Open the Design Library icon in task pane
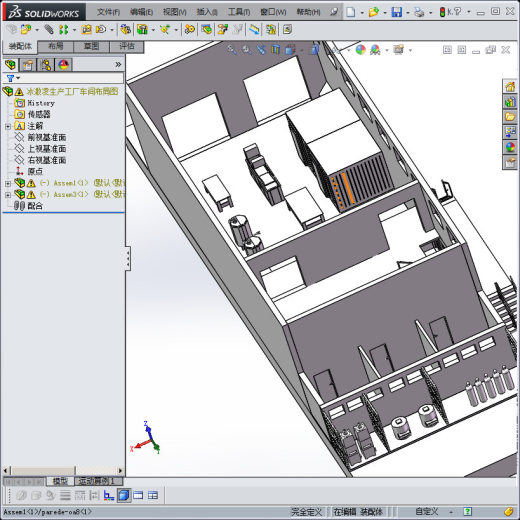520x520 pixels. (x=510, y=101)
